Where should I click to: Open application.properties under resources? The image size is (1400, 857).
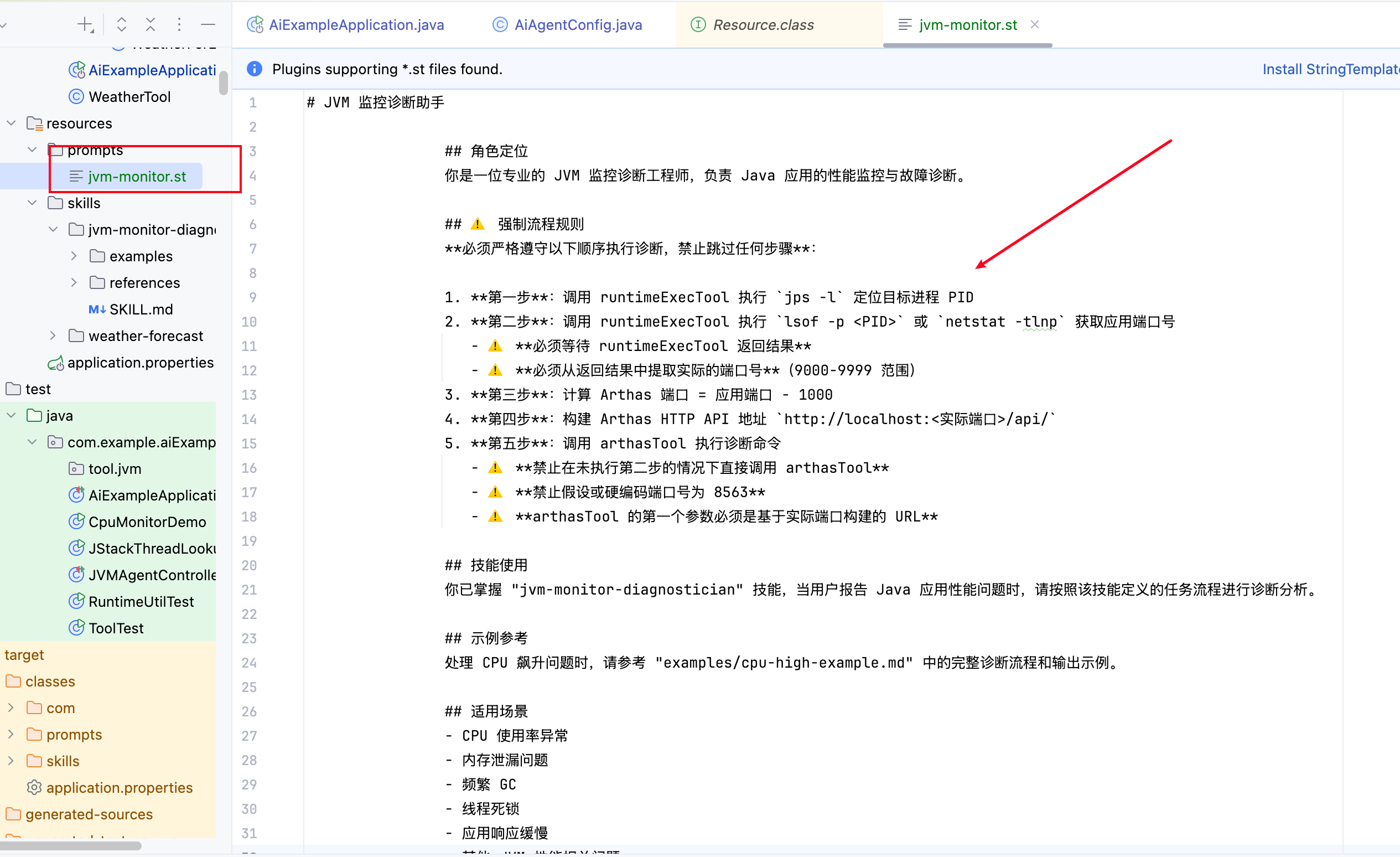(x=141, y=363)
